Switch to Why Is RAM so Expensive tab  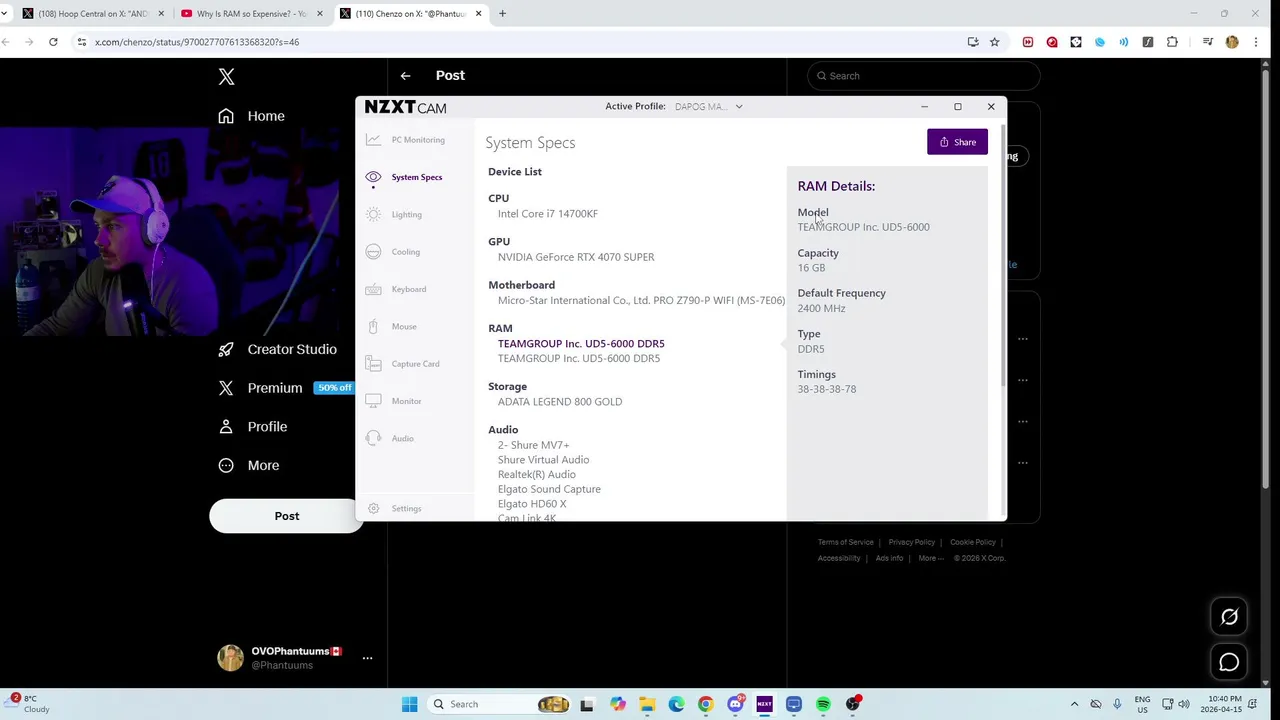pyautogui.click(x=250, y=14)
